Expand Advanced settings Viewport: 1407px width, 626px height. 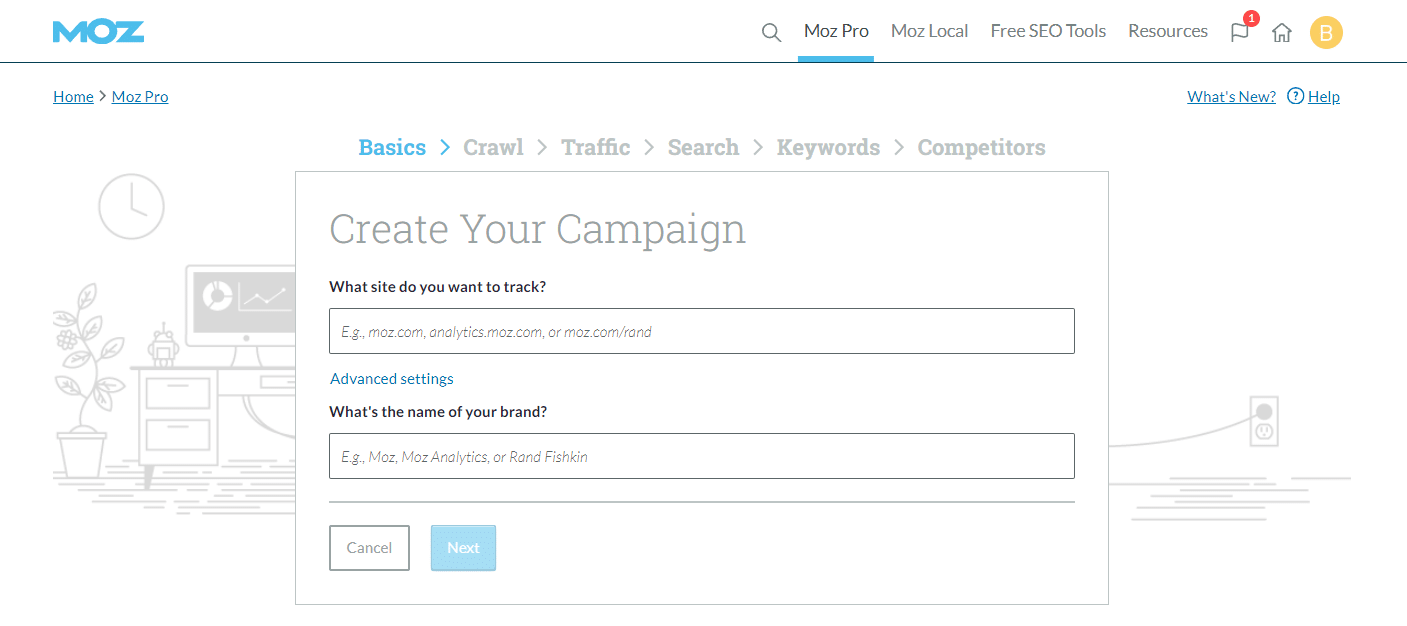point(392,379)
